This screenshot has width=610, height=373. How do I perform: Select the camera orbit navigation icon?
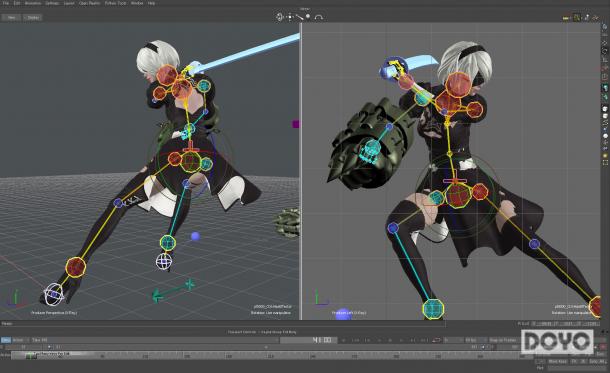click(279, 17)
